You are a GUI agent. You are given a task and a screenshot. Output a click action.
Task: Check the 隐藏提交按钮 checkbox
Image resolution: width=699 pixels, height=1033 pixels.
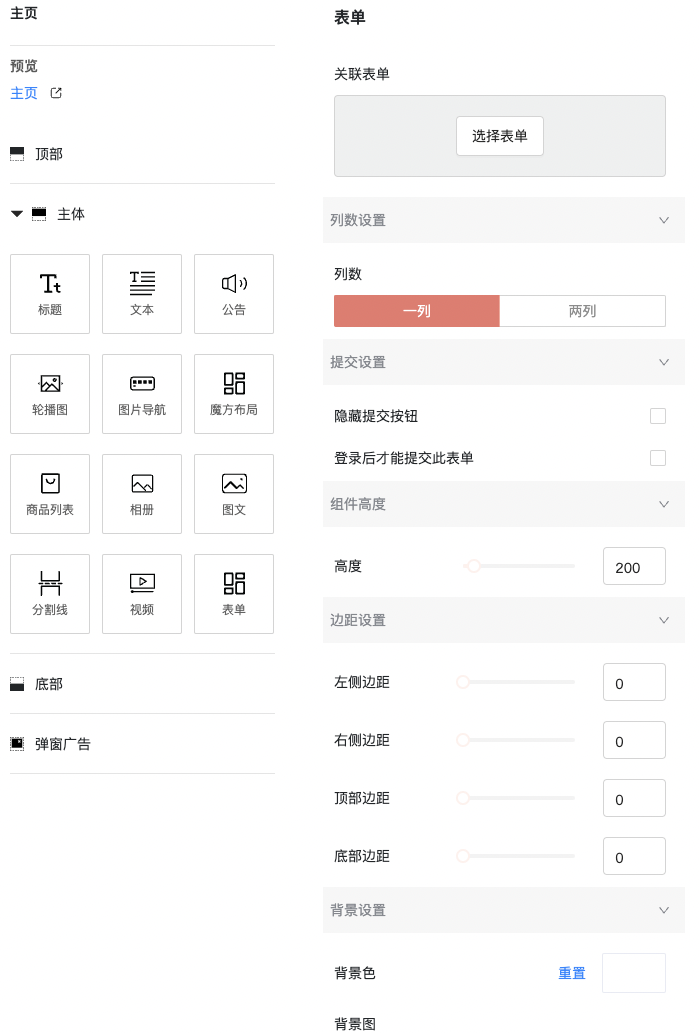point(657,416)
